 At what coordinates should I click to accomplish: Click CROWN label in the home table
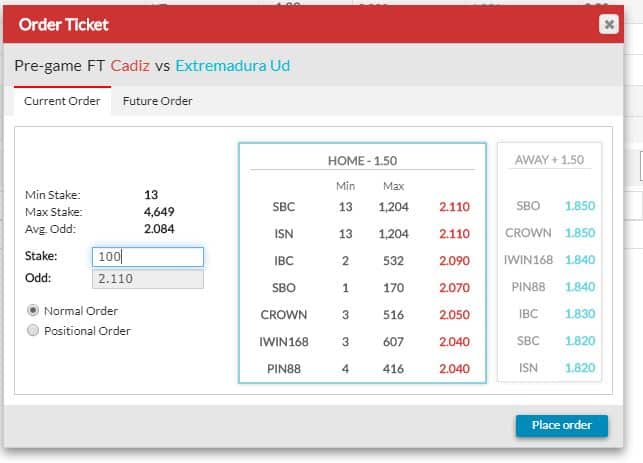(284, 315)
